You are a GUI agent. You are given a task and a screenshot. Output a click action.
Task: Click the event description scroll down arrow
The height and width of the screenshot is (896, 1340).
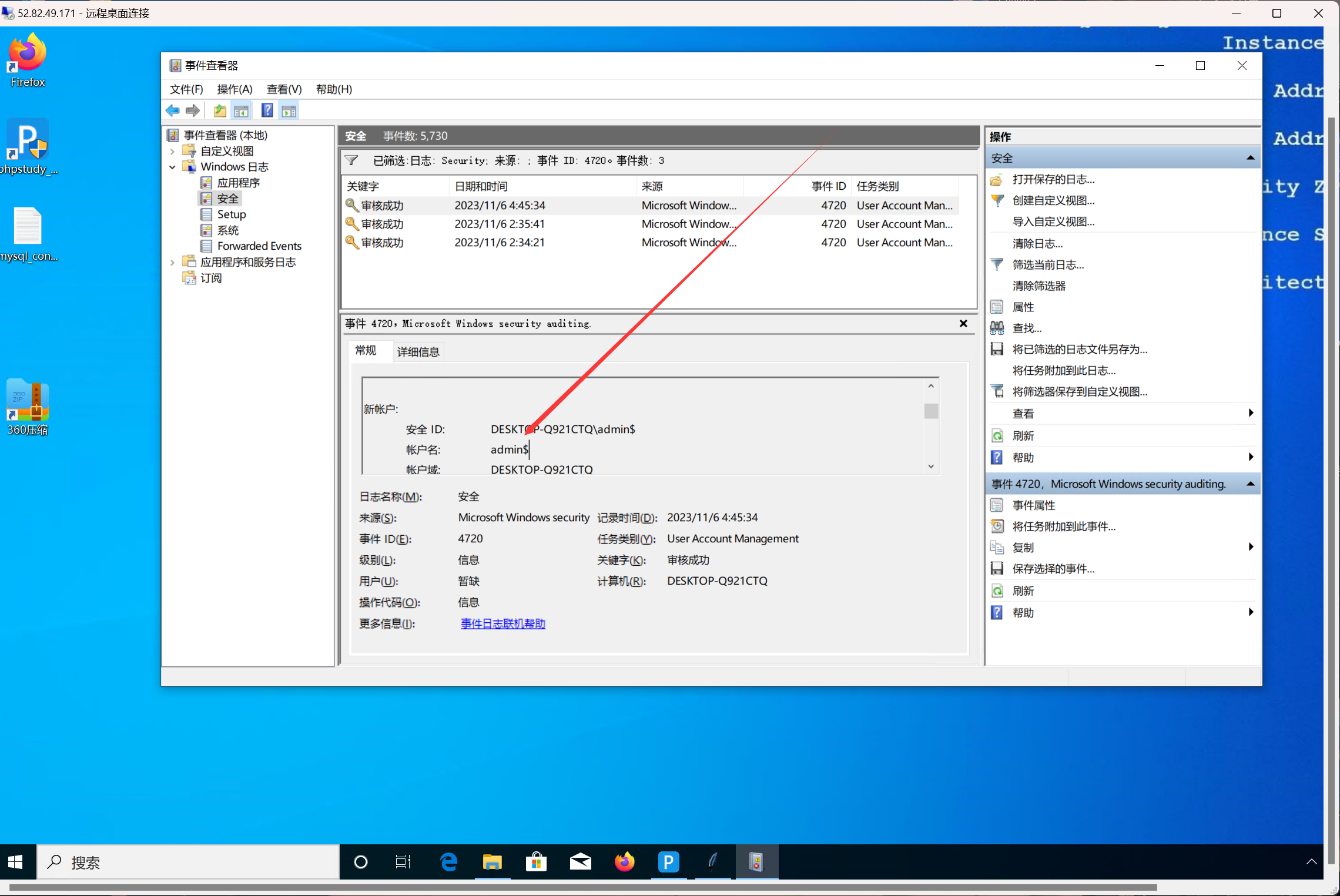click(931, 467)
